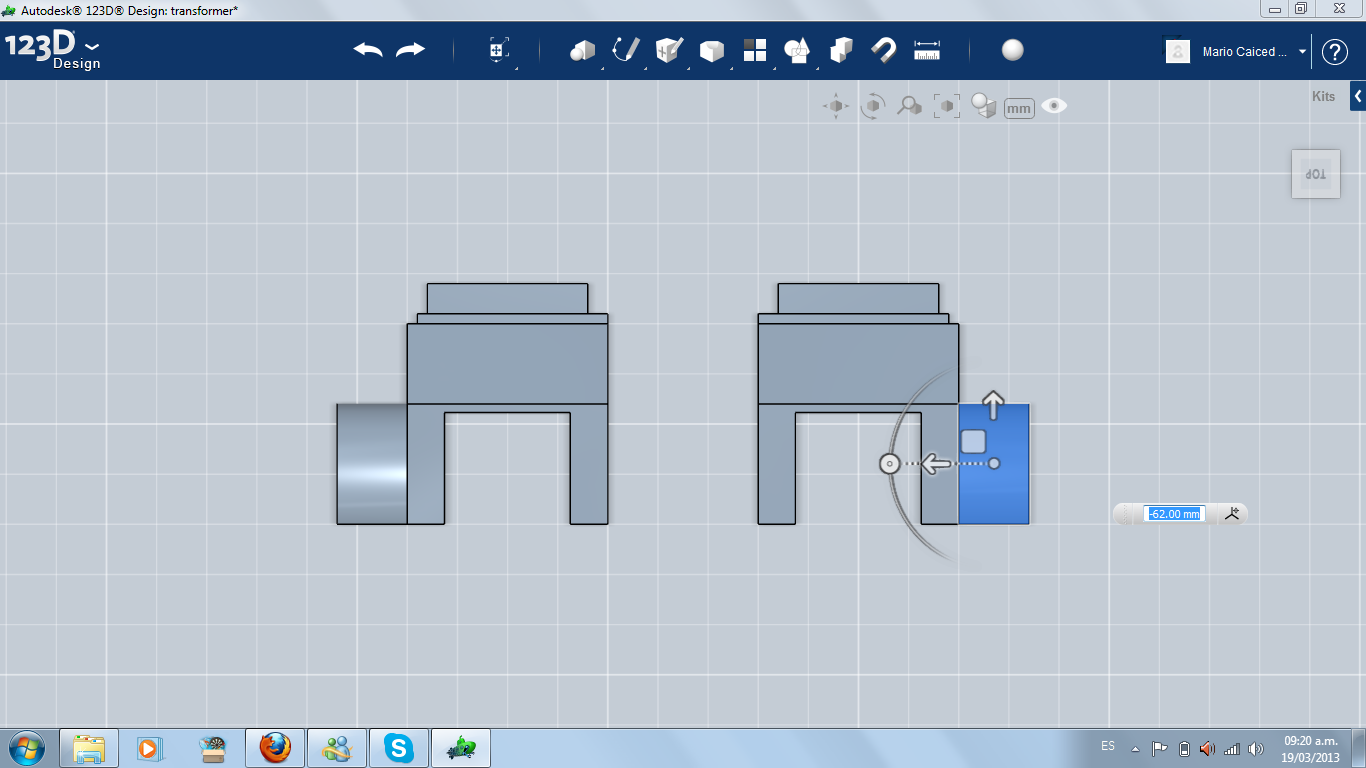
Task: Click the Fit view icon
Action: click(x=946, y=106)
